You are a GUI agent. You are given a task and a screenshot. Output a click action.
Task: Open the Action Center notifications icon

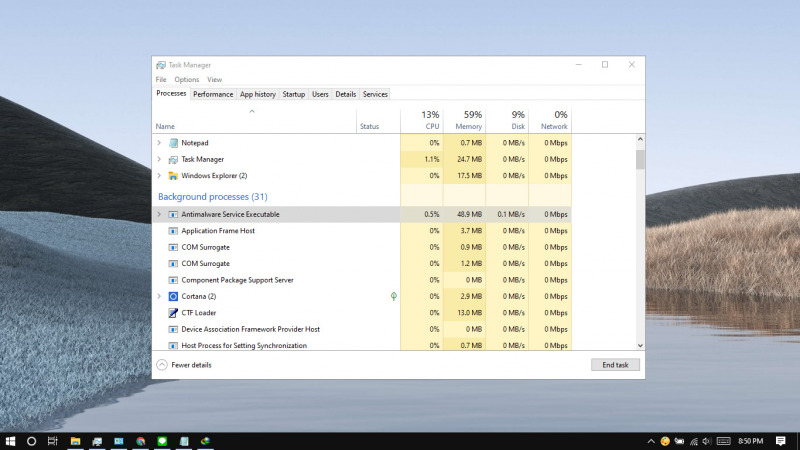pyautogui.click(x=781, y=441)
